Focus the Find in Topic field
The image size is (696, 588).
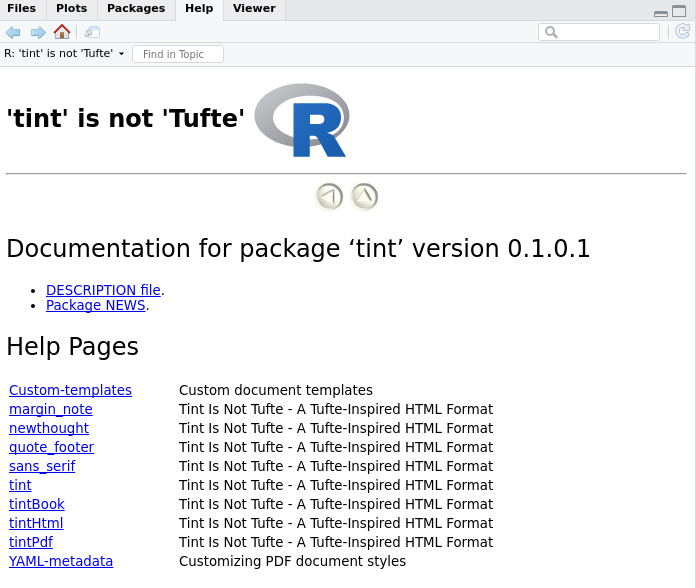click(x=178, y=54)
